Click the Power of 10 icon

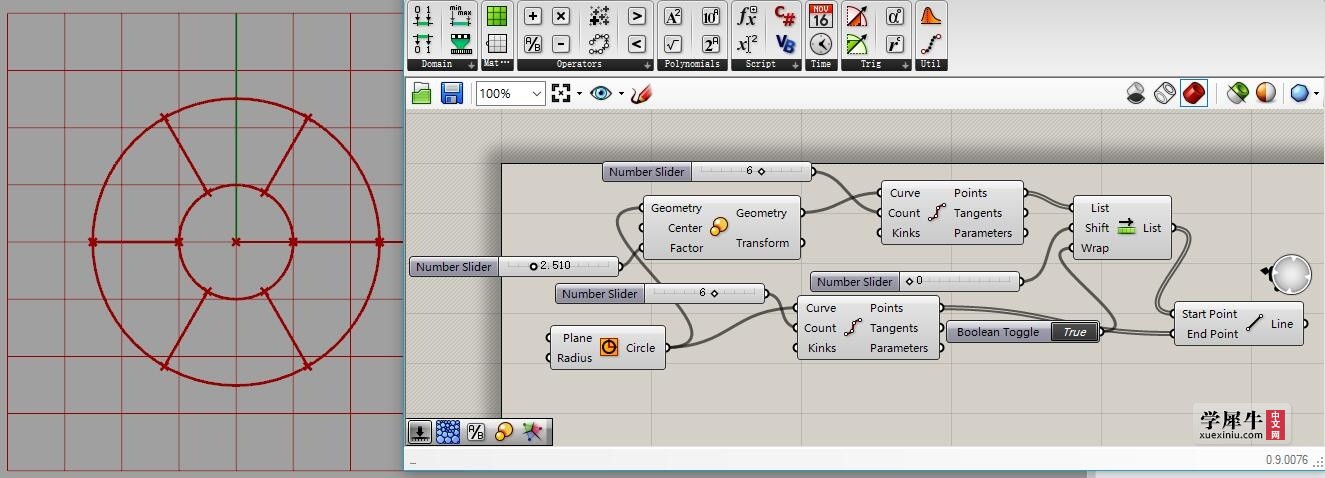tap(710, 16)
